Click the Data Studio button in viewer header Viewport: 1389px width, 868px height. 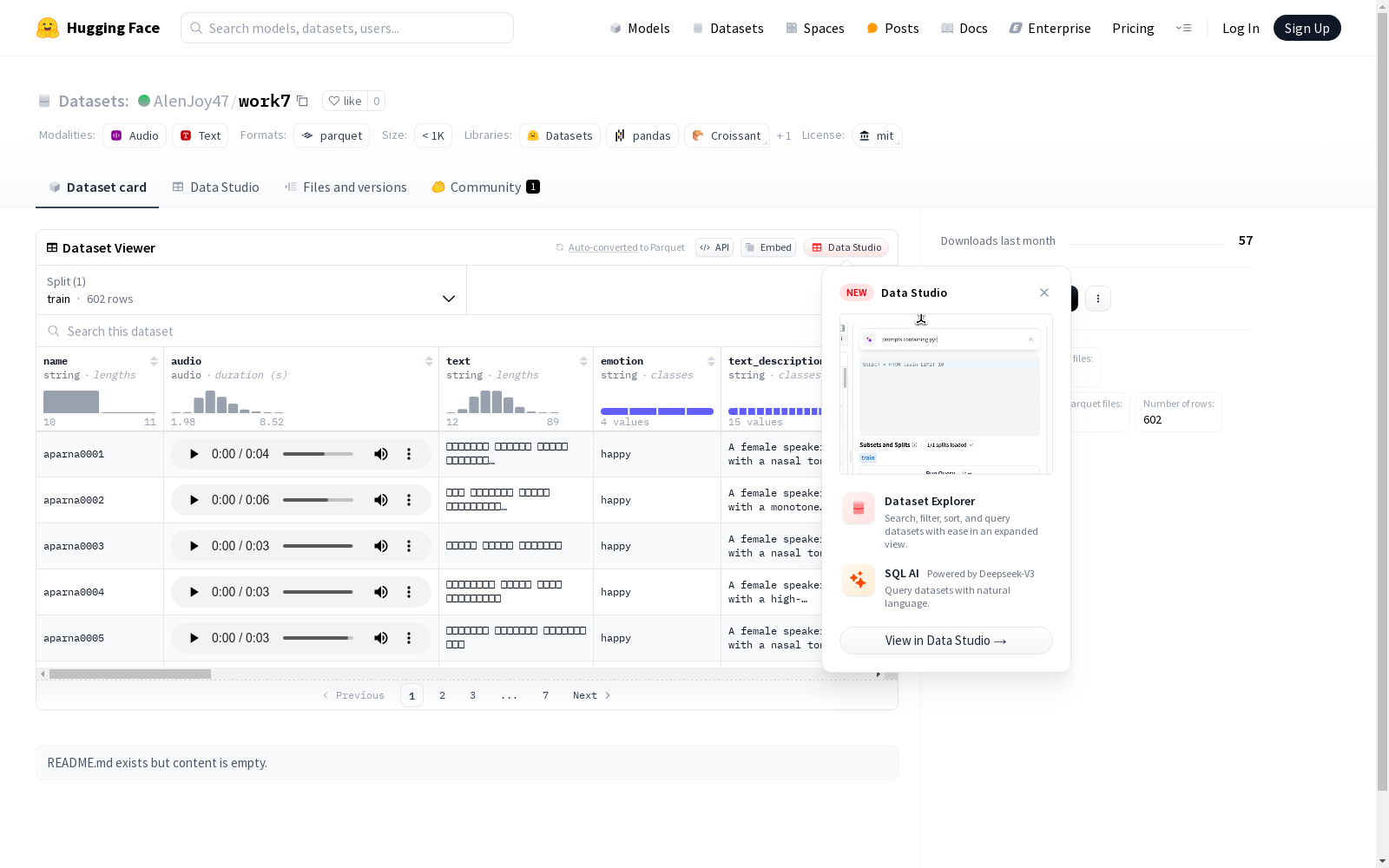(x=846, y=247)
